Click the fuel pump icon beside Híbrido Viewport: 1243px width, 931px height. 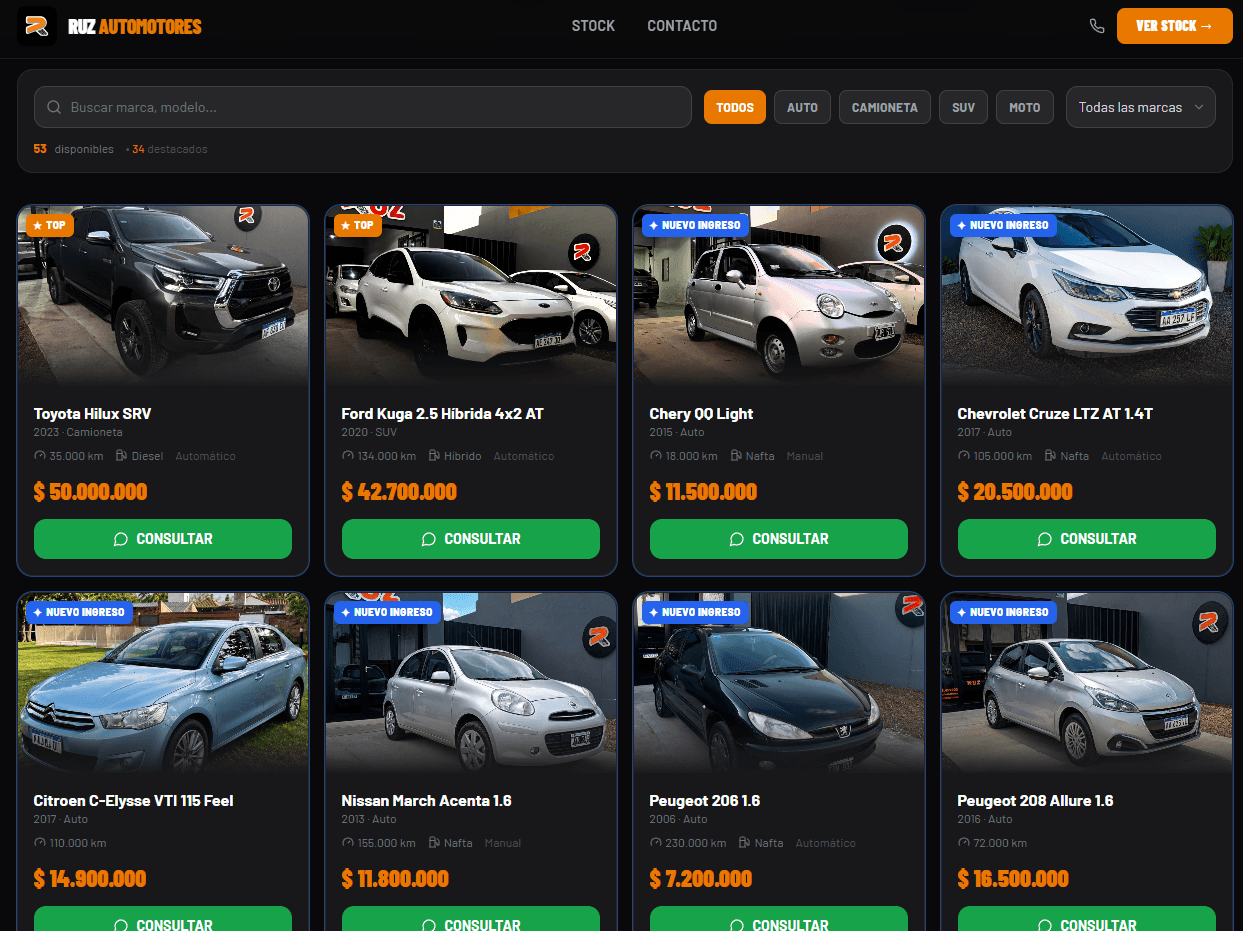coord(435,456)
